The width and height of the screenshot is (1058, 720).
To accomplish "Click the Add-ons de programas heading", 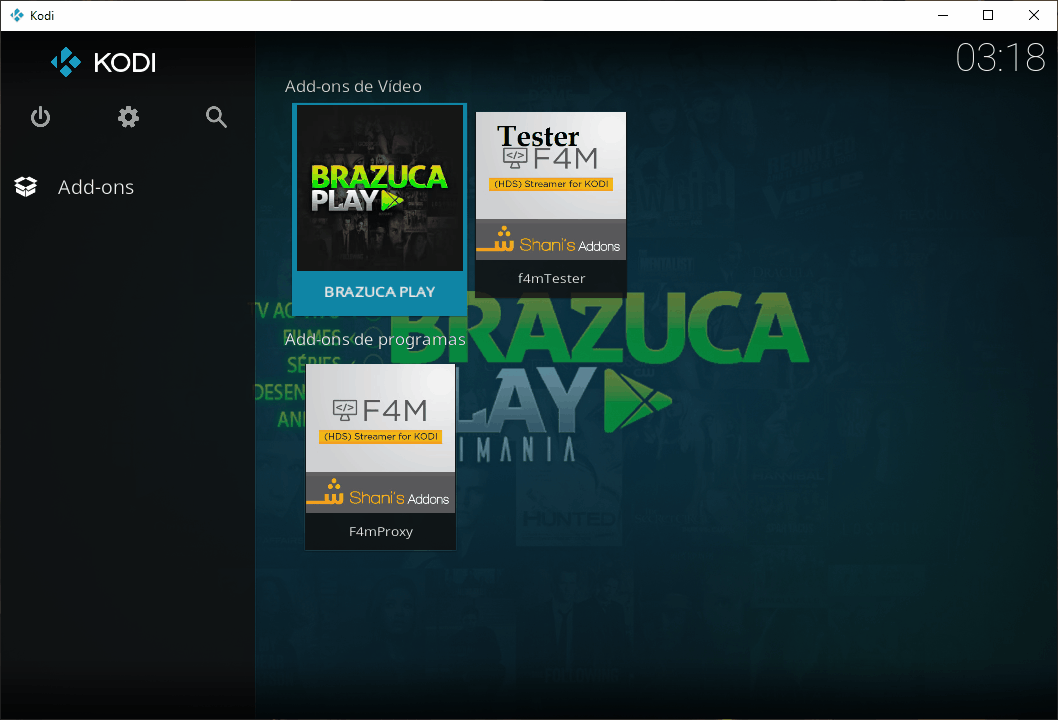I will (x=375, y=339).
